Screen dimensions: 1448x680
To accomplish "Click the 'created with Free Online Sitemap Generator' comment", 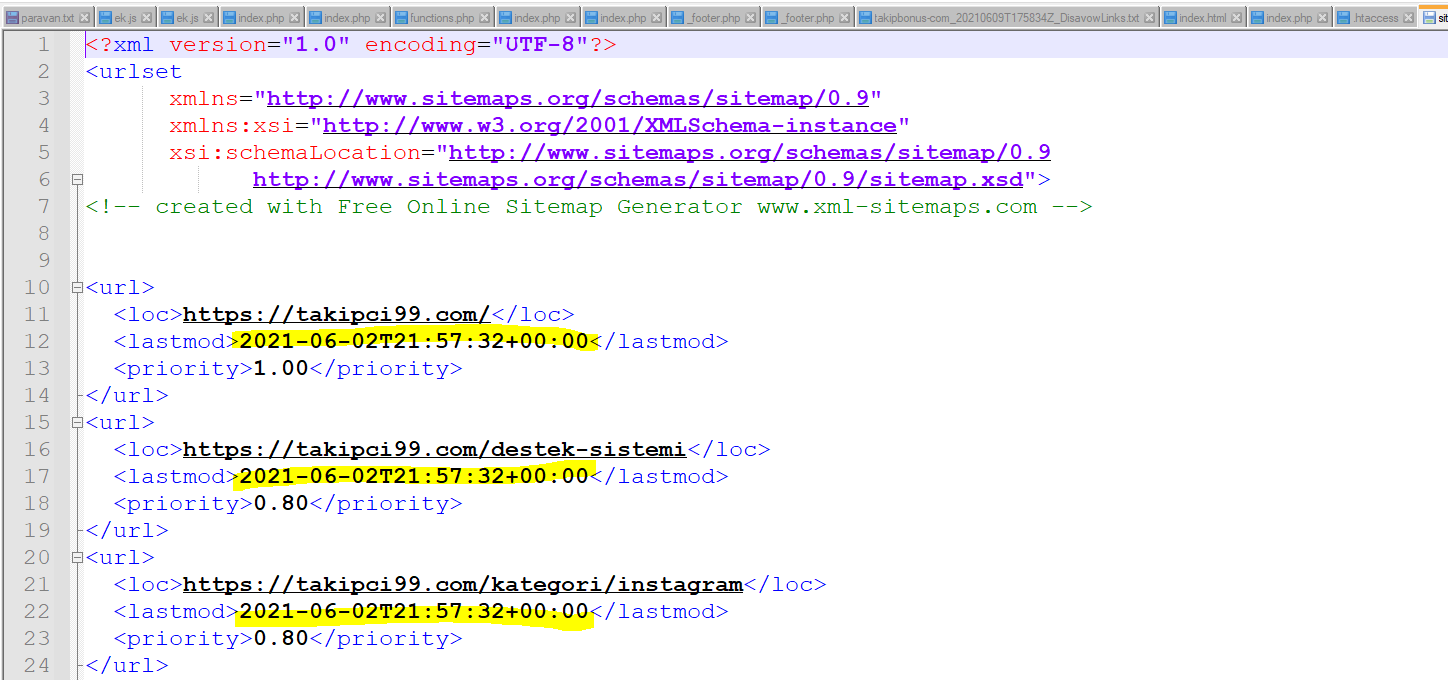I will pos(589,206).
